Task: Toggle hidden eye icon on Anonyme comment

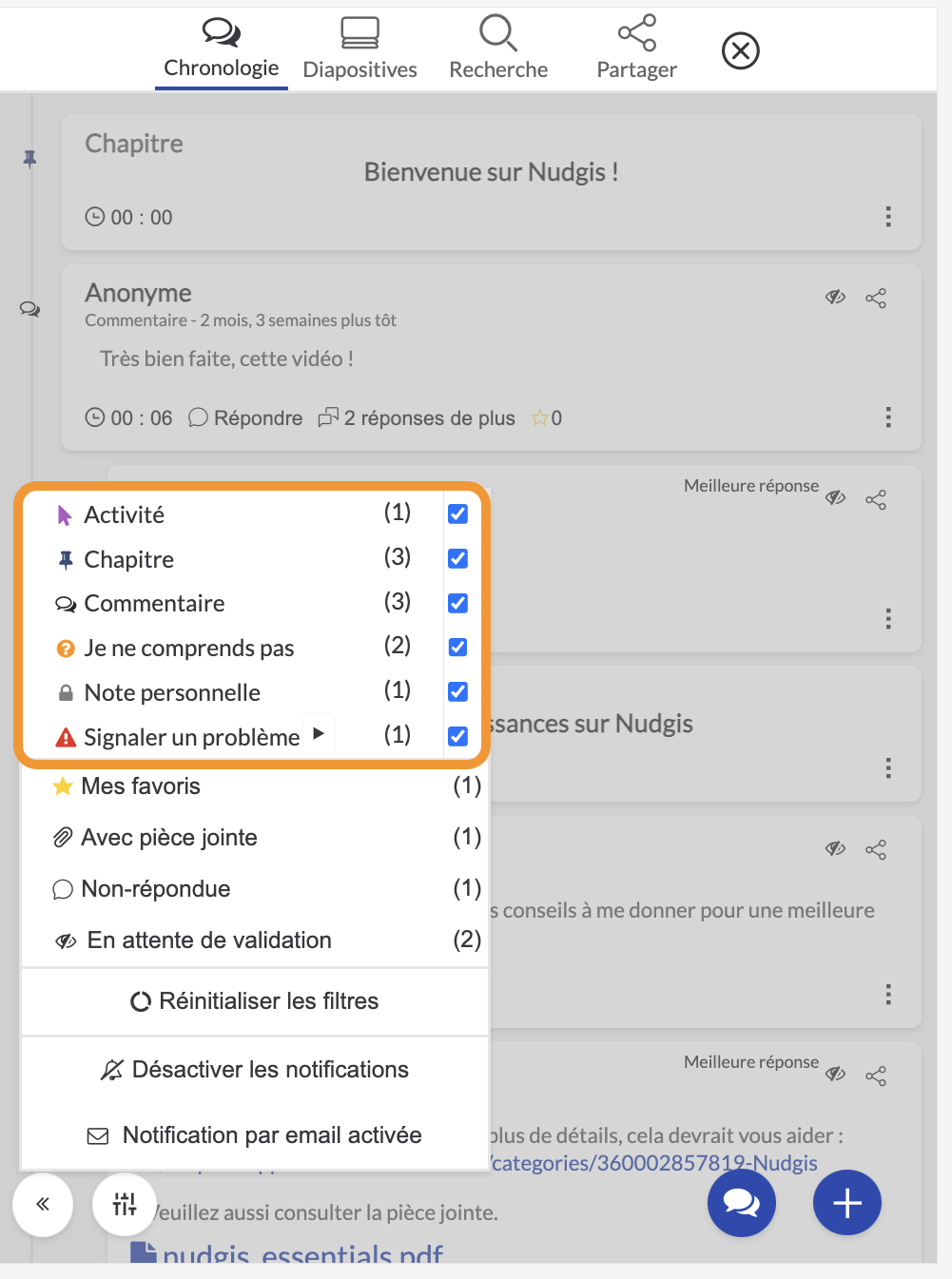Action: (x=836, y=298)
